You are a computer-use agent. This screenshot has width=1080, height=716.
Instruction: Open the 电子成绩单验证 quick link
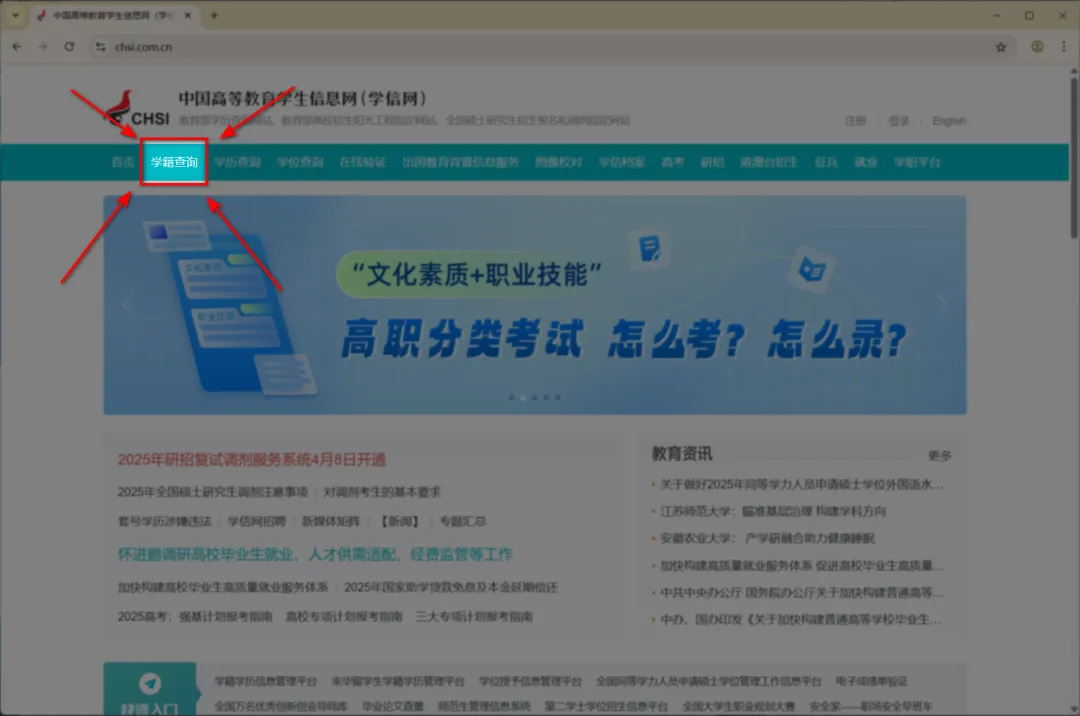tap(871, 681)
